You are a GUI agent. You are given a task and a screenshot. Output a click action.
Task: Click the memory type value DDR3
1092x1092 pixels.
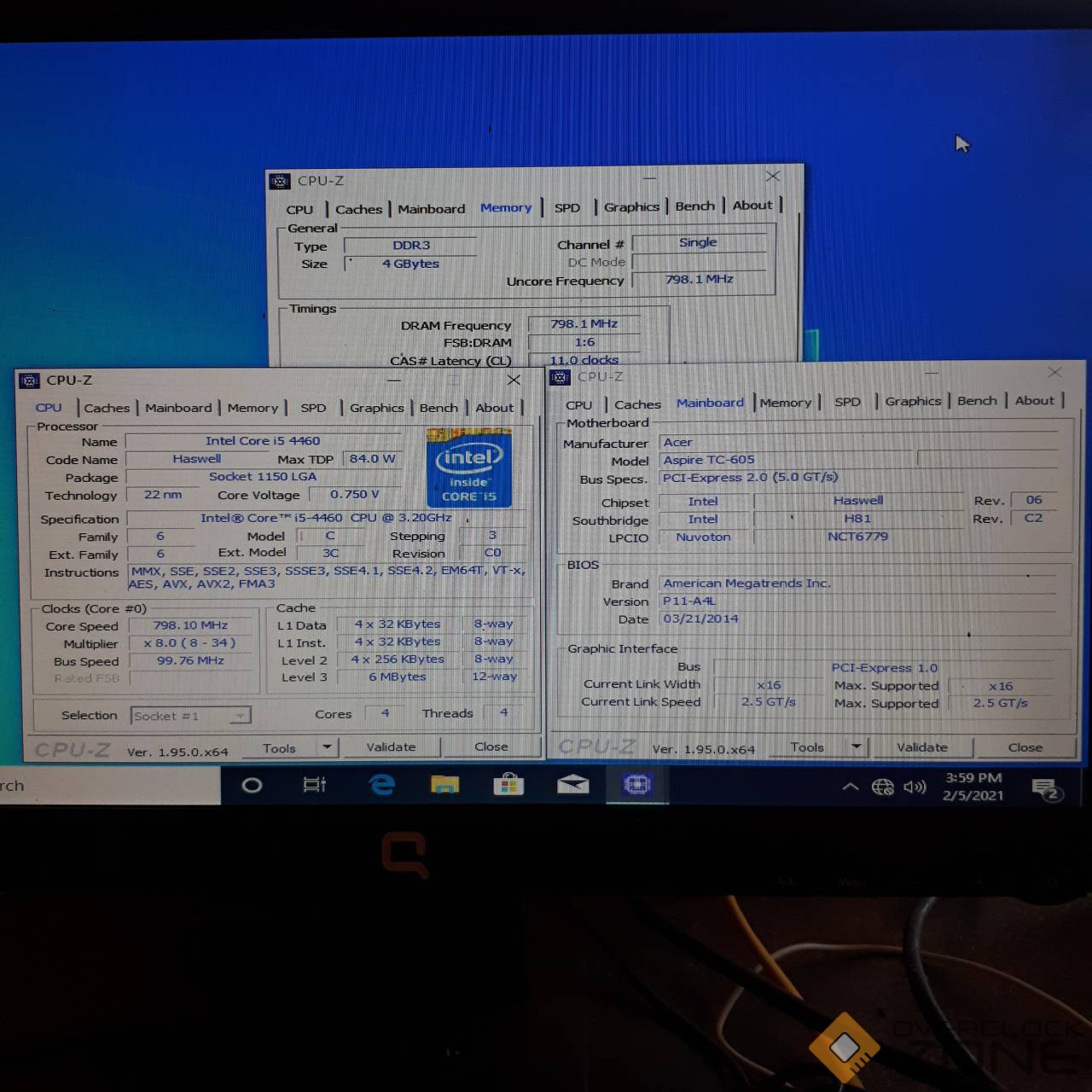tap(410, 246)
